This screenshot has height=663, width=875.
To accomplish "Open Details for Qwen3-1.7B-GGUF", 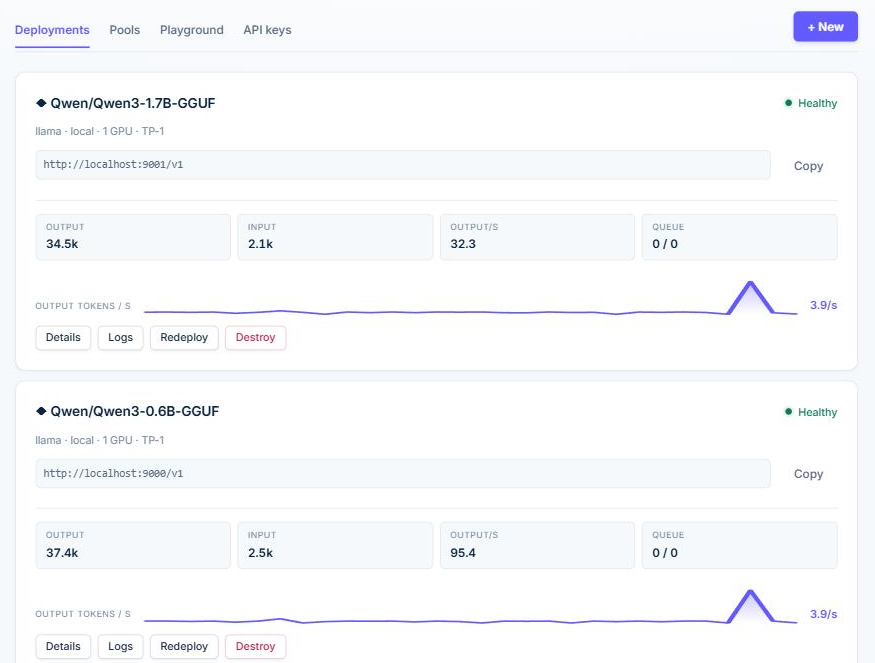I will point(63,338).
